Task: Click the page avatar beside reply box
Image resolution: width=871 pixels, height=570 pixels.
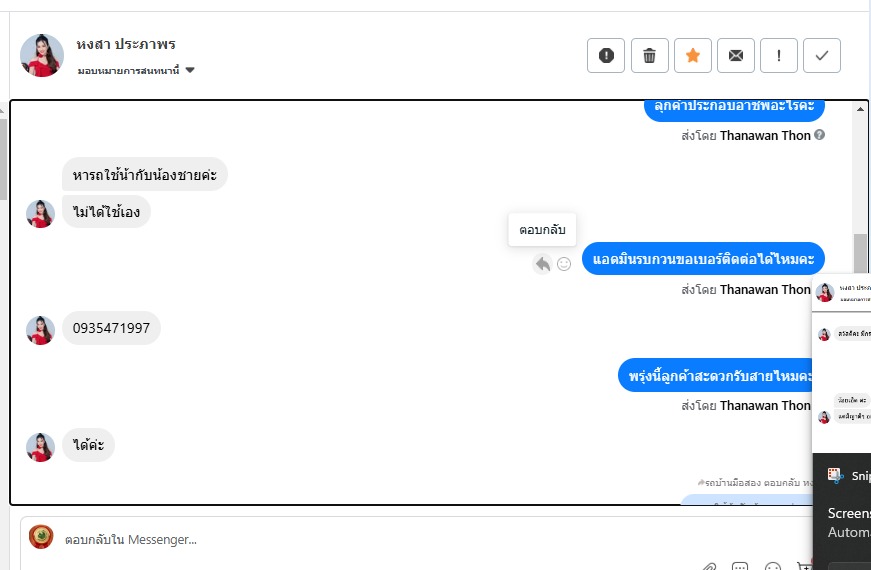Action: (x=41, y=537)
